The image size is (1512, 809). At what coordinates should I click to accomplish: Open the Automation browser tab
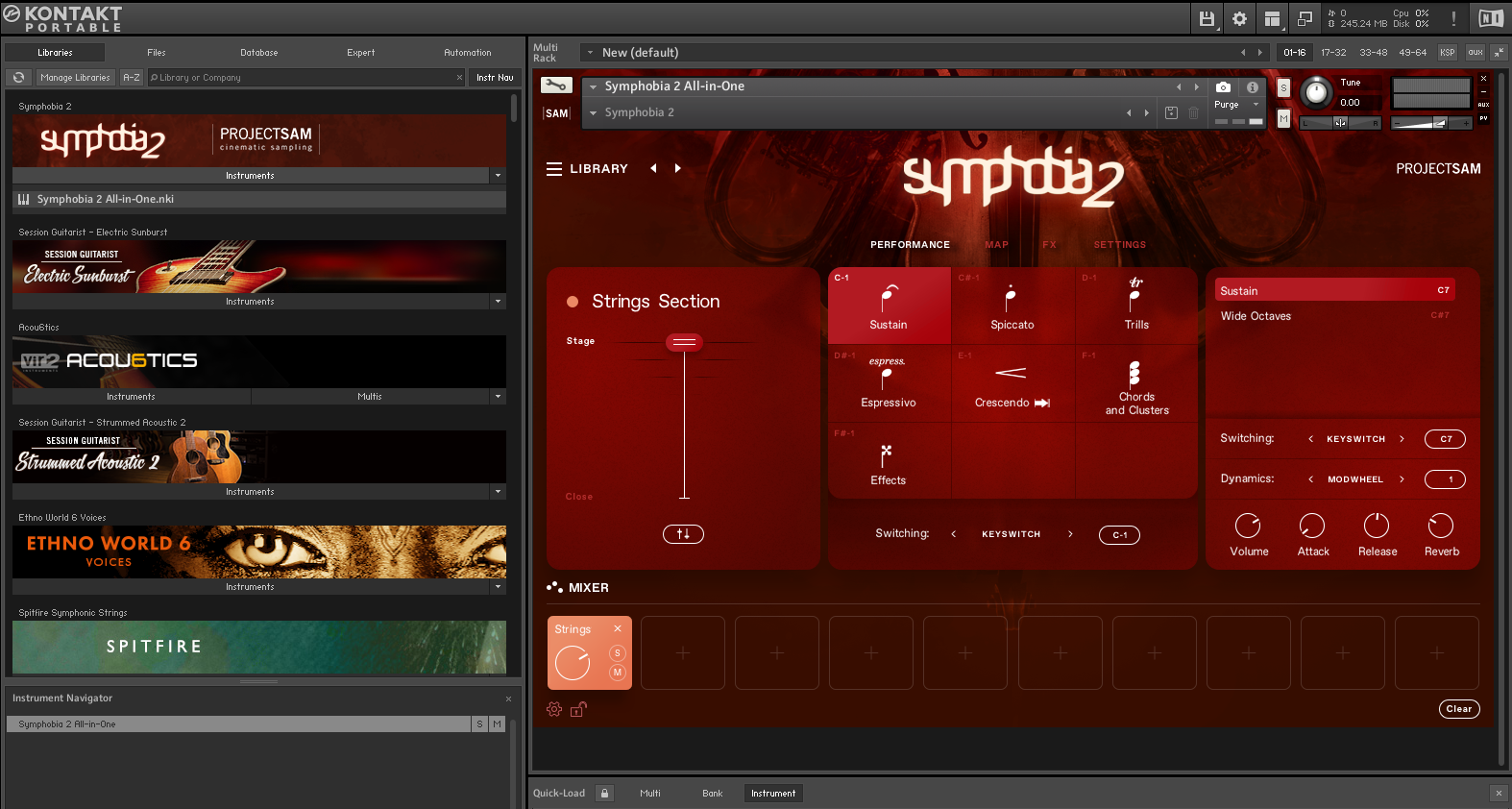pyautogui.click(x=468, y=53)
